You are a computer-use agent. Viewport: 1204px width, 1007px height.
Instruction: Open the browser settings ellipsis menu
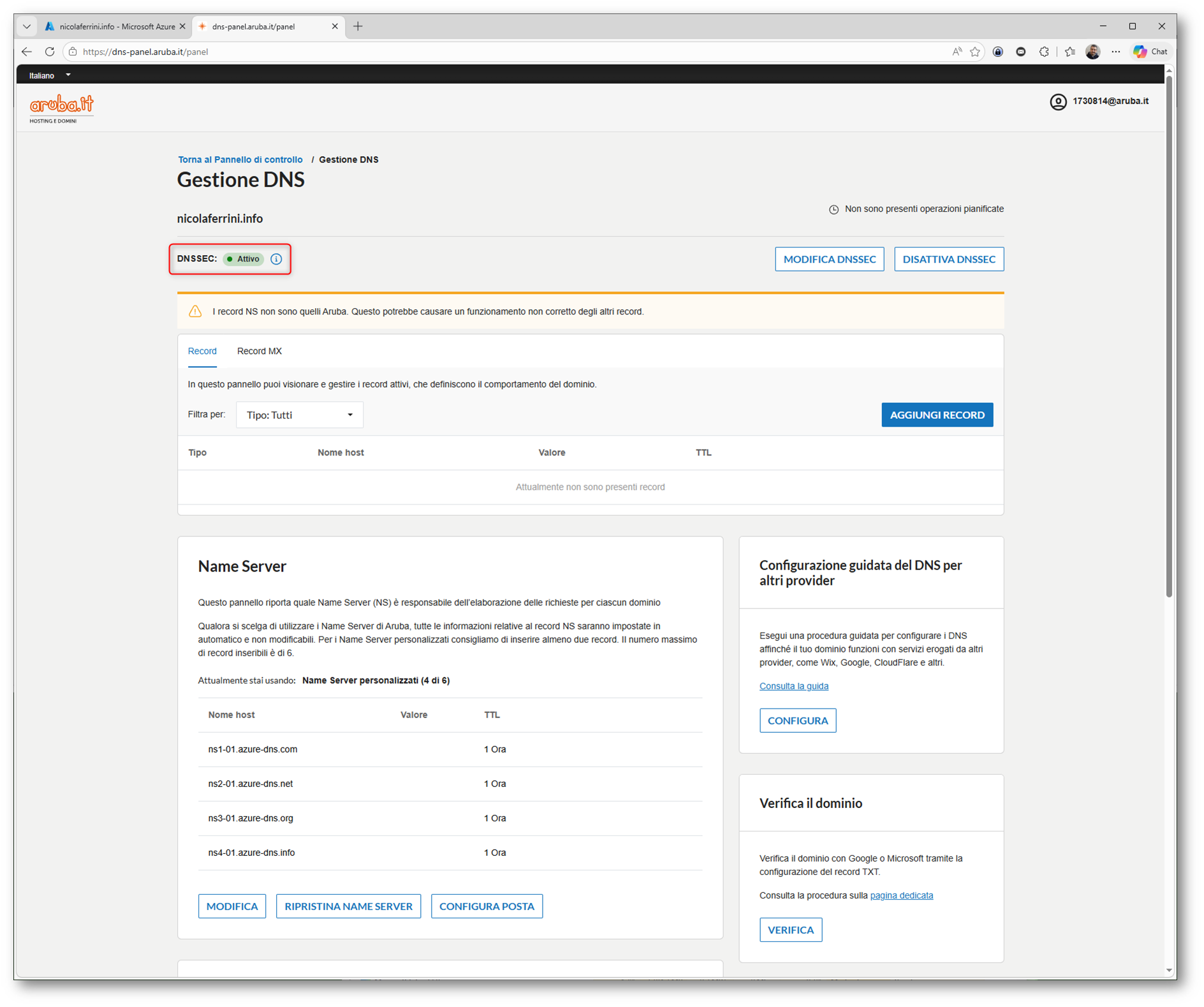click(x=1115, y=52)
